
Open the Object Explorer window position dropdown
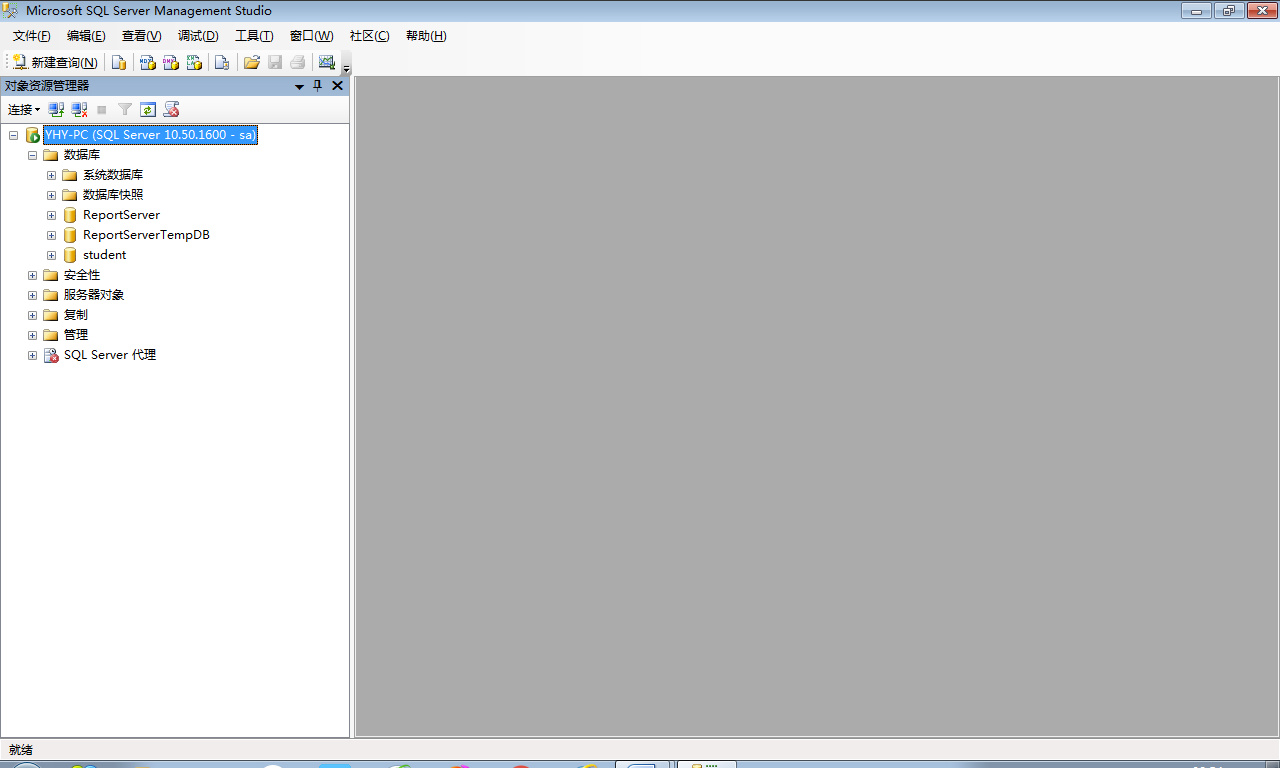[x=299, y=86]
